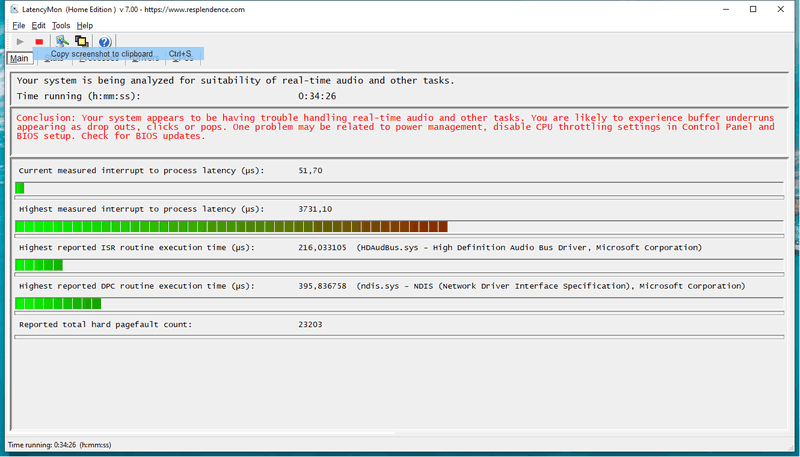This screenshot has width=800, height=457.
Task: Click 'Your system is being analyzed' text
Action: [x=235, y=81]
